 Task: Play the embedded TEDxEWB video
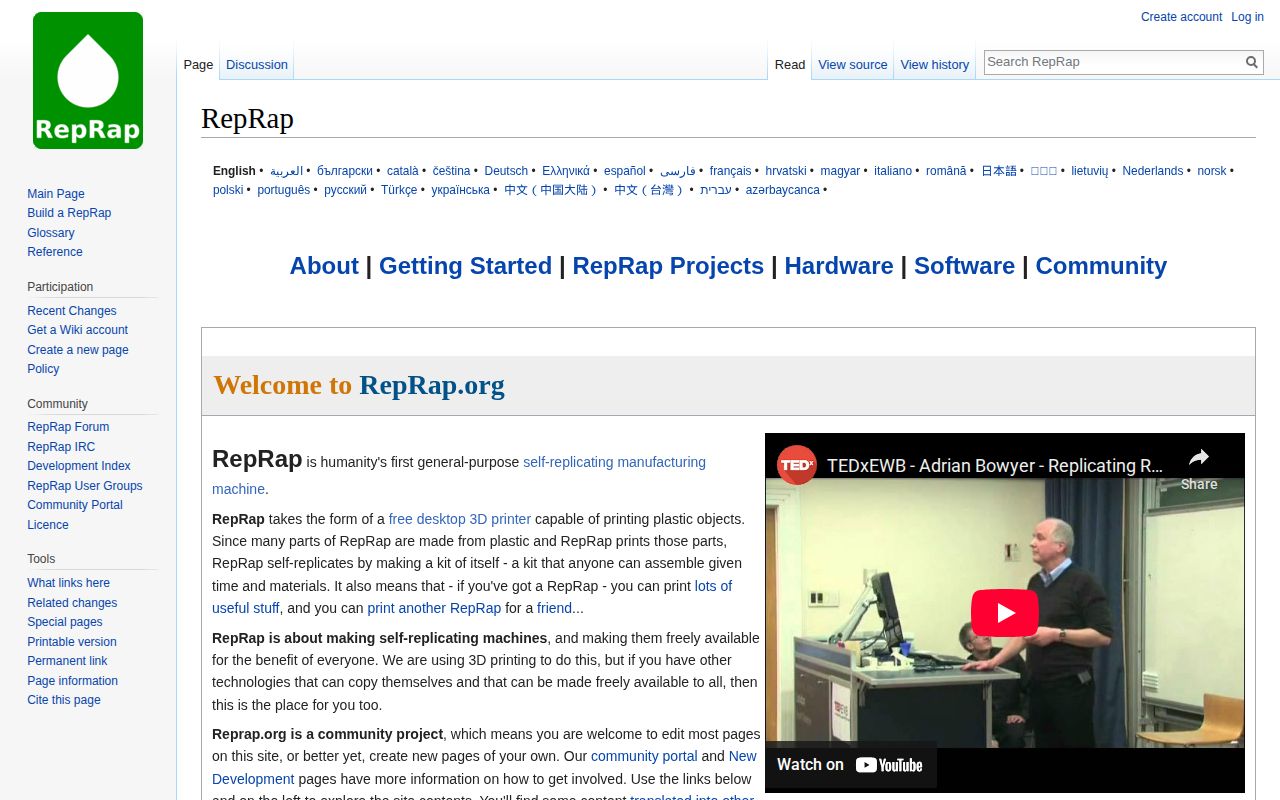1005,612
